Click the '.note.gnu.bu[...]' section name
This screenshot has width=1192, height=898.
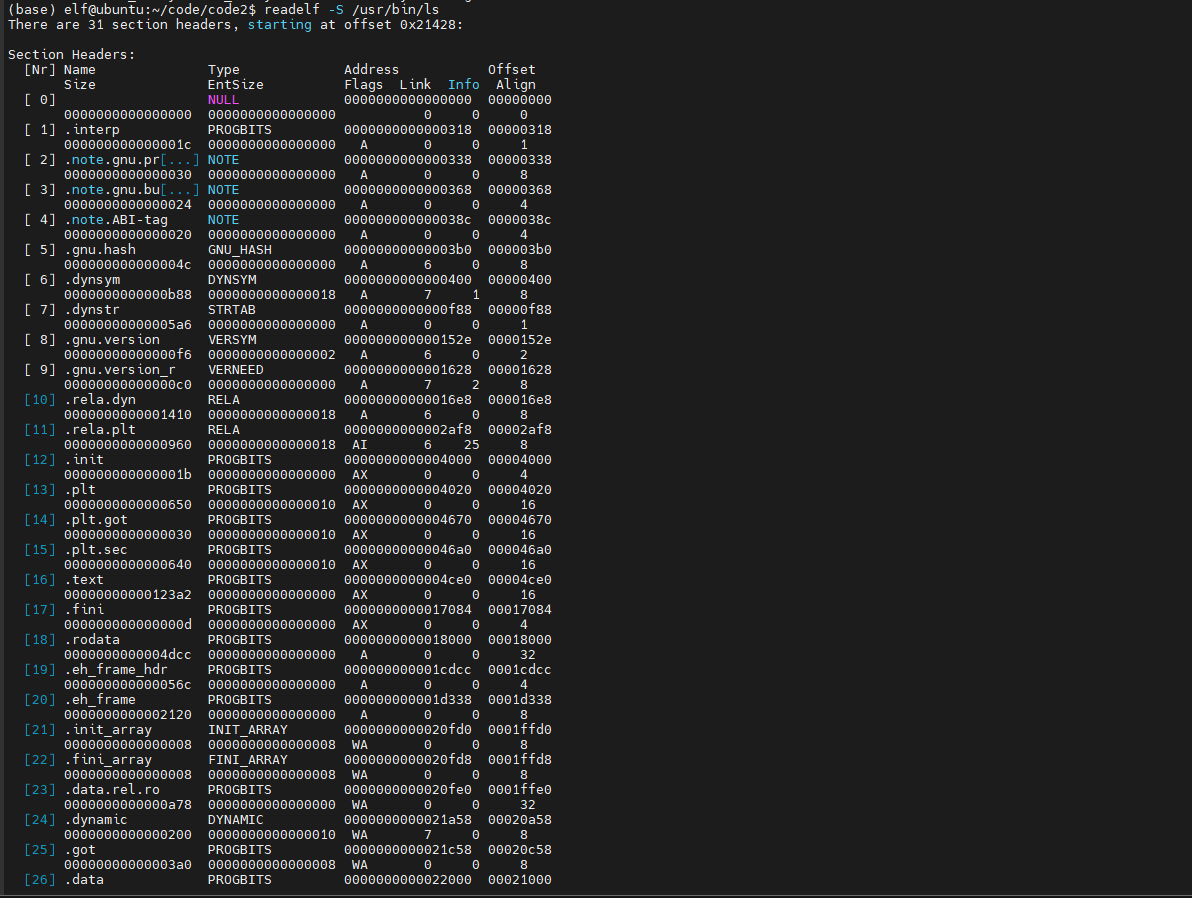[132, 189]
